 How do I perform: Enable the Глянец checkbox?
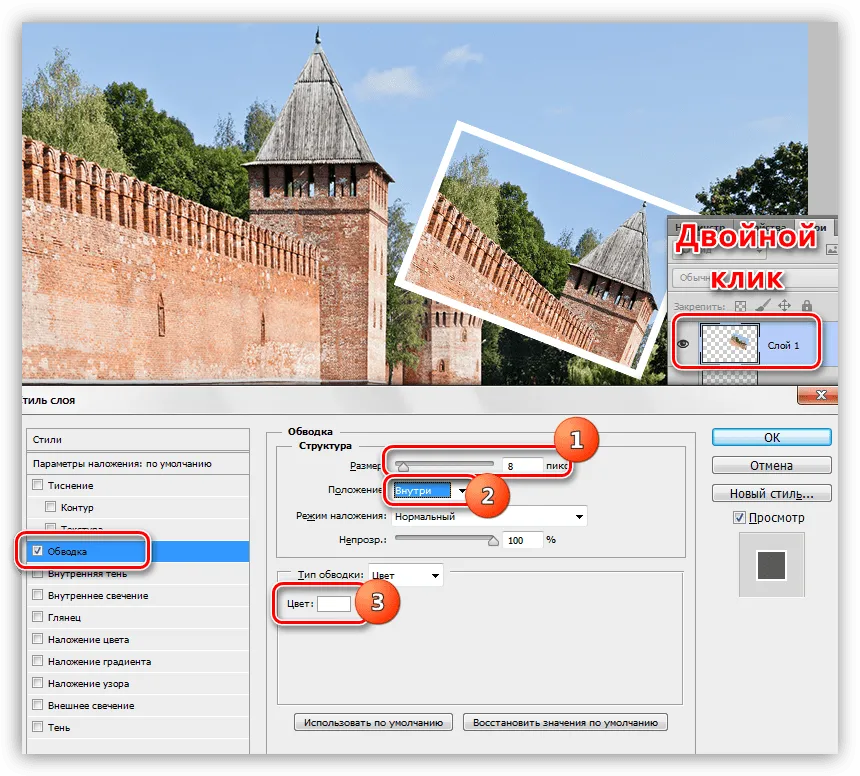pos(37,617)
